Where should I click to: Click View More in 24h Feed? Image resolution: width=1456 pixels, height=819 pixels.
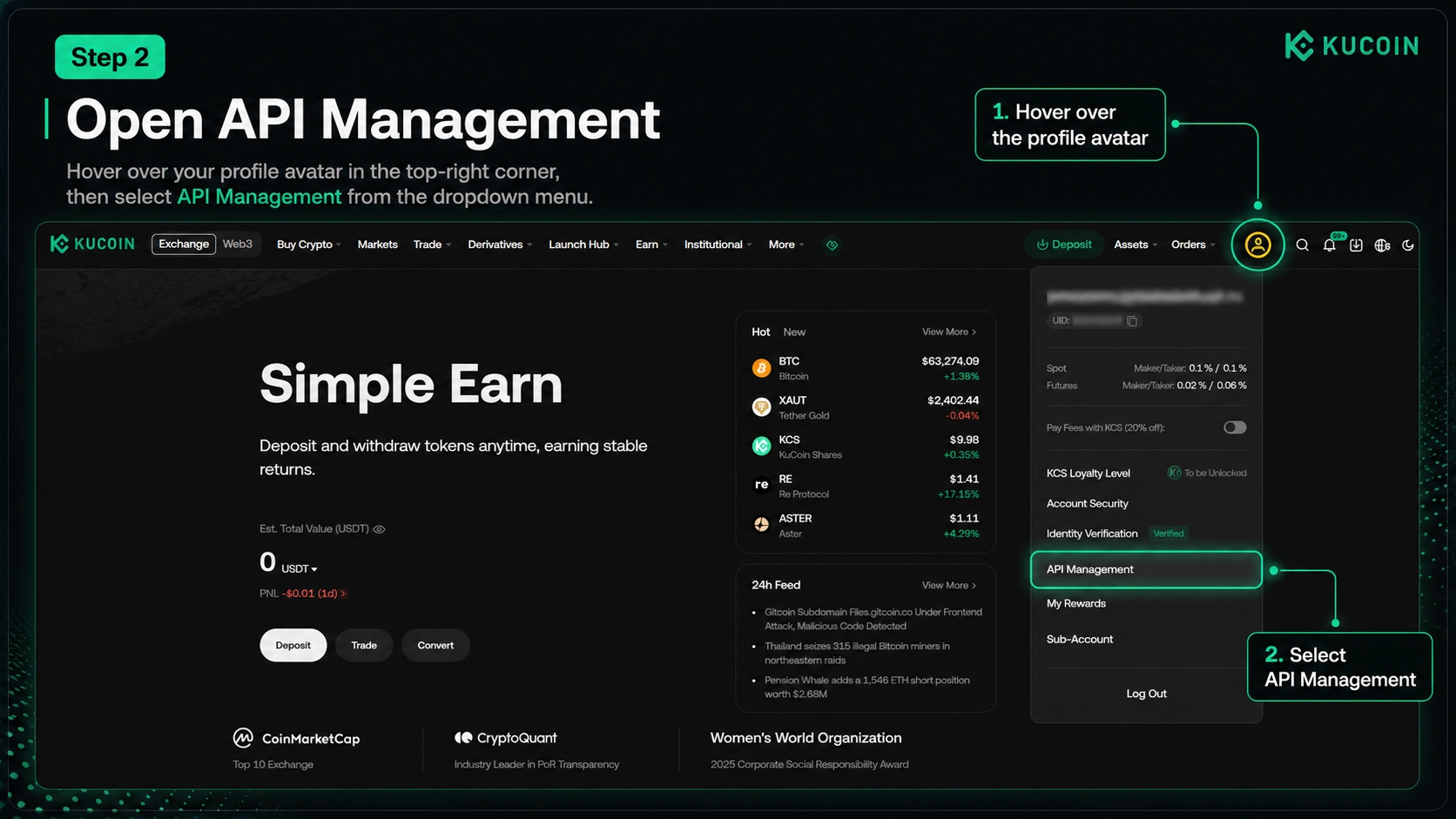[949, 586]
